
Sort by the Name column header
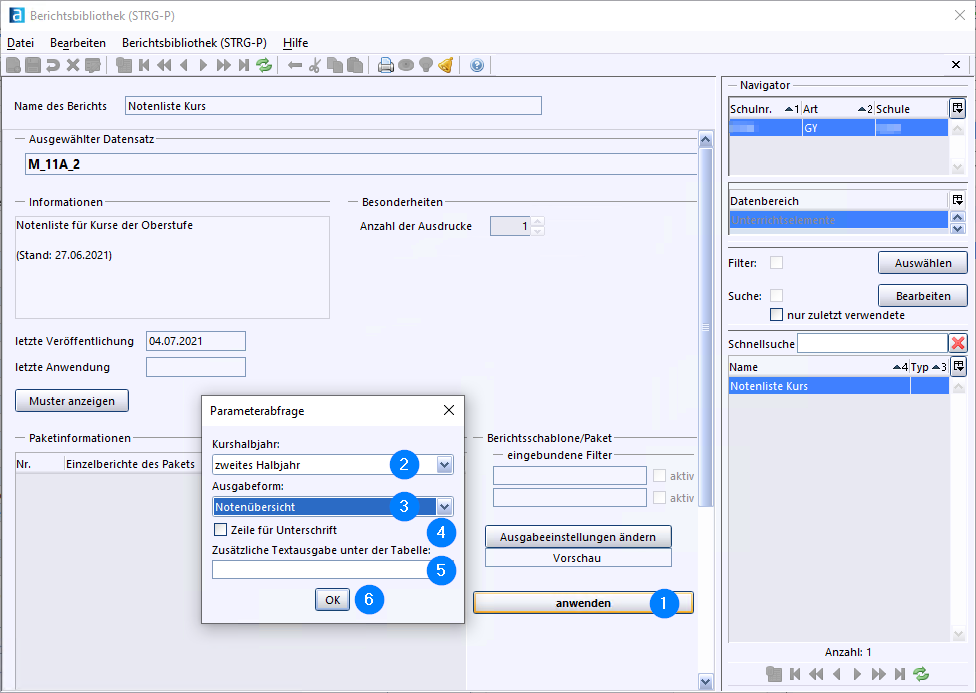click(x=819, y=367)
